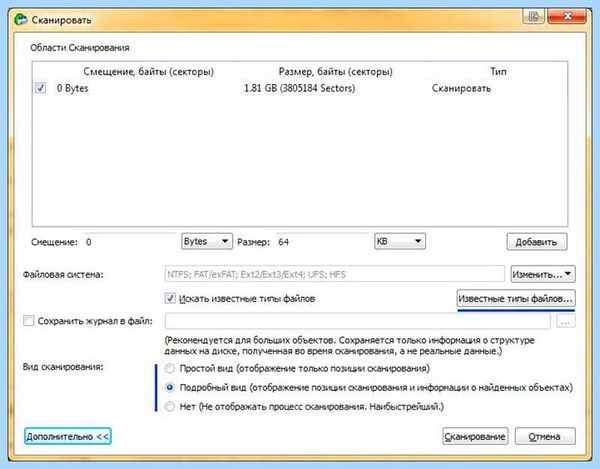Select Простой вид scan view option
Screen dimensions: 600x469
point(170,368)
